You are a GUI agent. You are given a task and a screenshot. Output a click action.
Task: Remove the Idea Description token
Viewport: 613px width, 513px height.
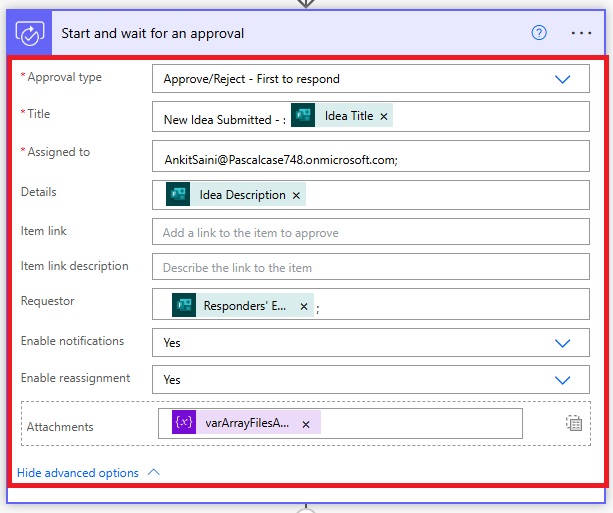point(296,195)
